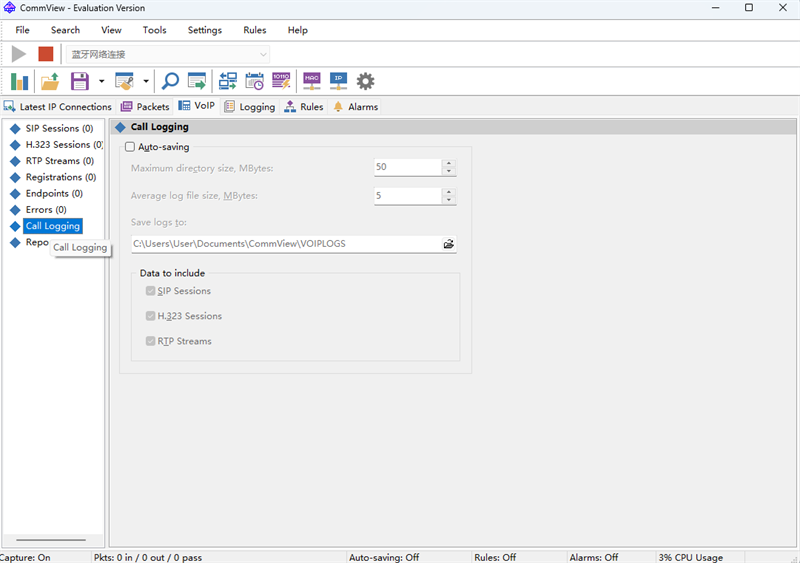Viewport: 800px width, 563px height.
Task: Maximize the CommView window
Action: pos(748,8)
